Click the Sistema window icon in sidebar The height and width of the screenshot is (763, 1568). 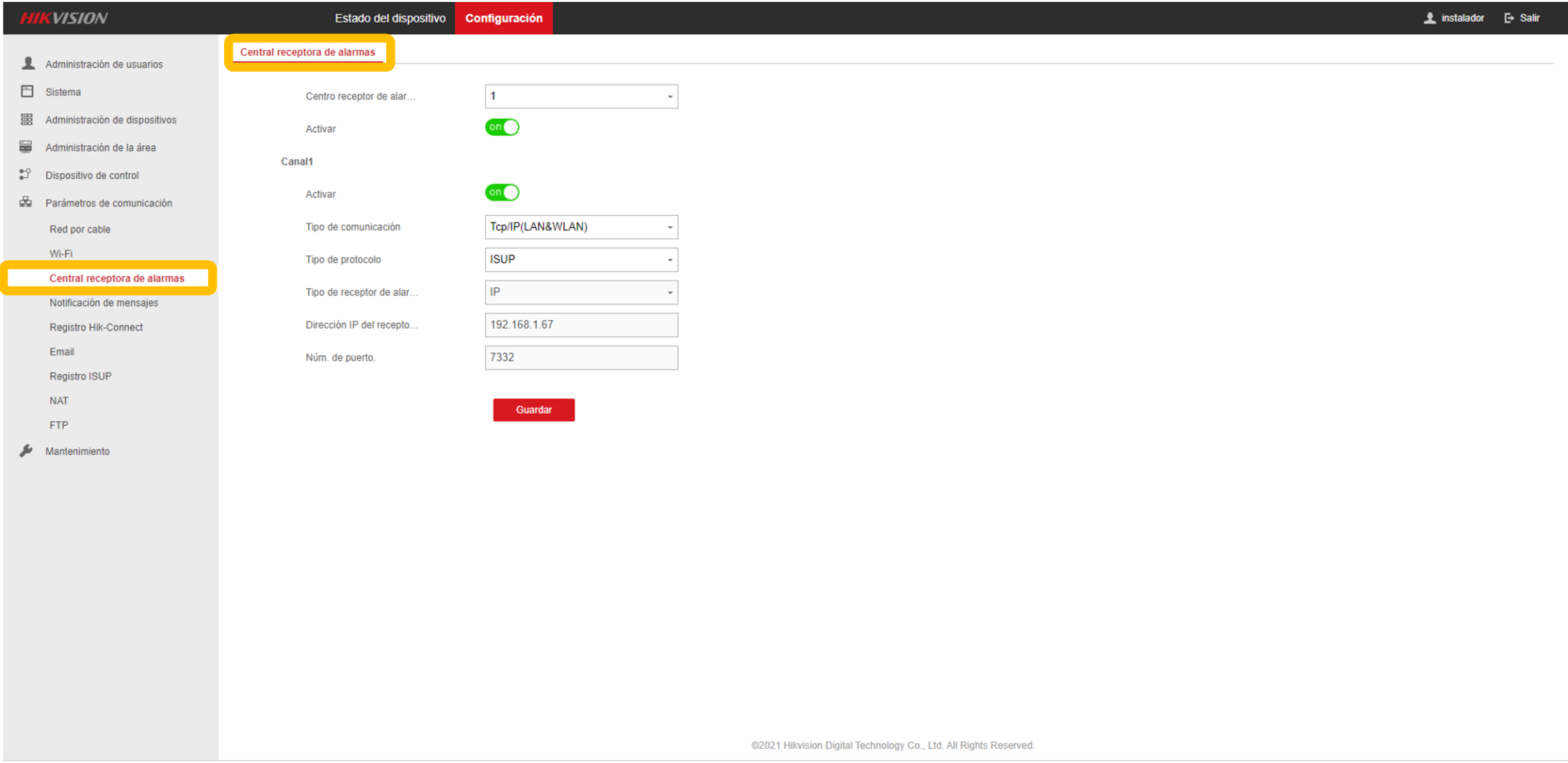[27, 91]
